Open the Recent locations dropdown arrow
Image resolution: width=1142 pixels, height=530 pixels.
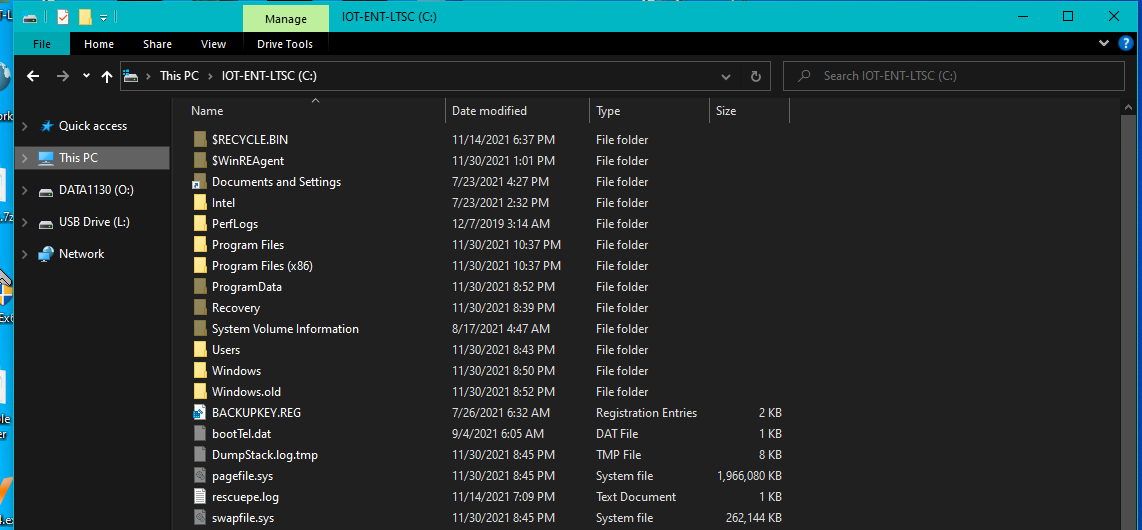click(x=87, y=76)
